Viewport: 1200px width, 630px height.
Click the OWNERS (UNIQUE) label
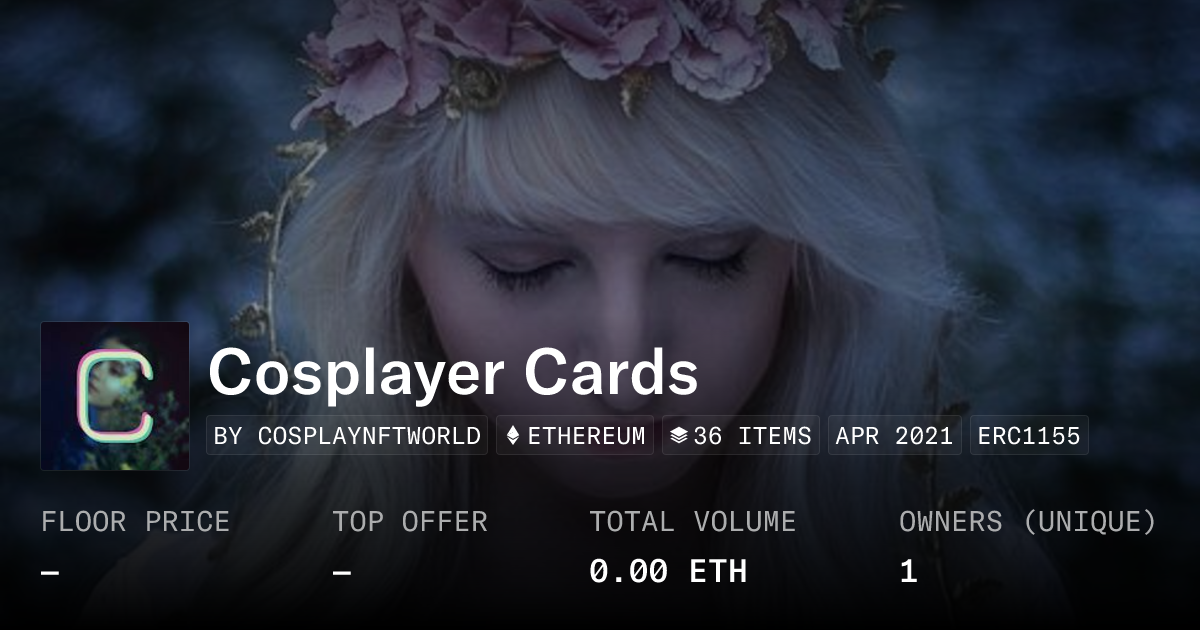click(1028, 522)
